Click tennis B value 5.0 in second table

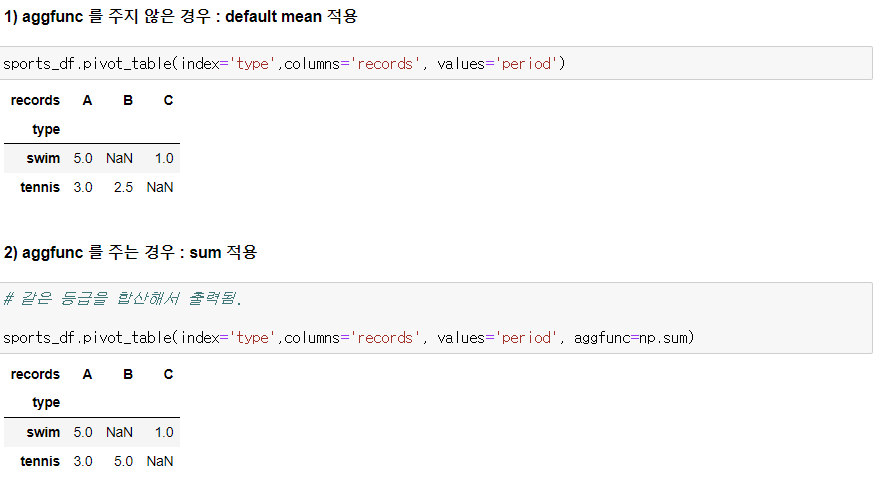124,461
